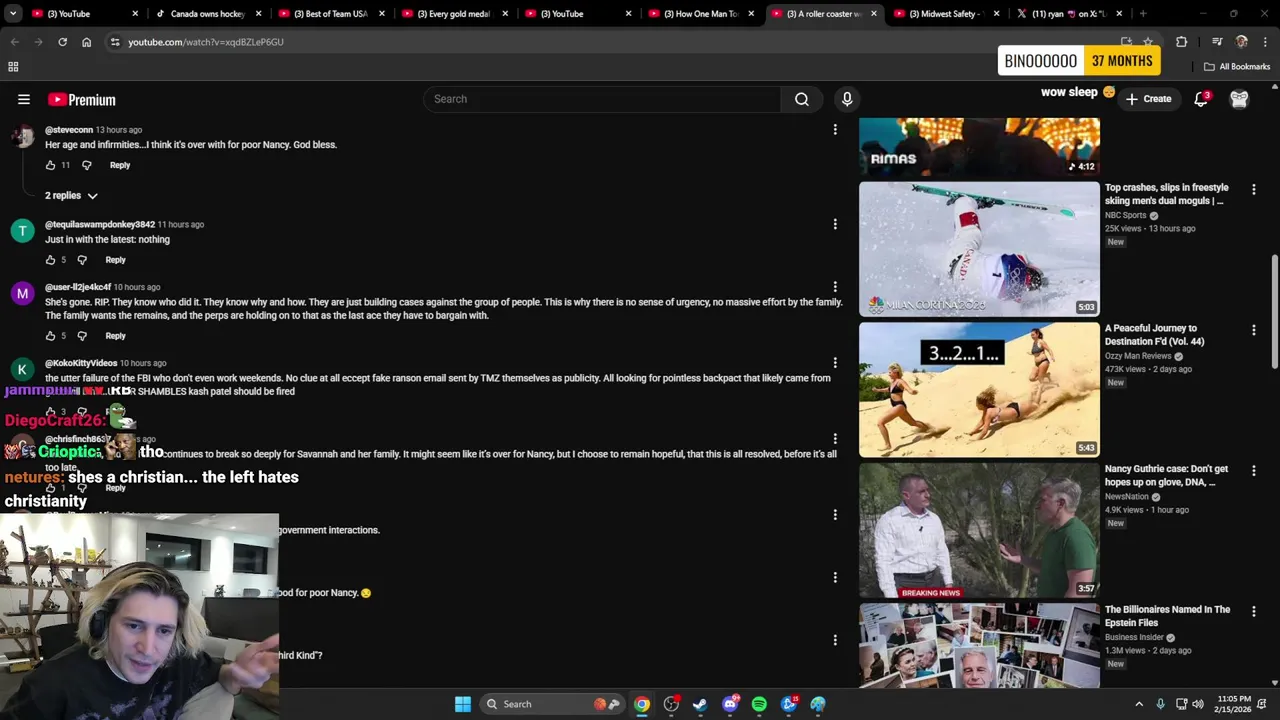Open the Ozzy Man Reviews channel link

coord(1138,356)
